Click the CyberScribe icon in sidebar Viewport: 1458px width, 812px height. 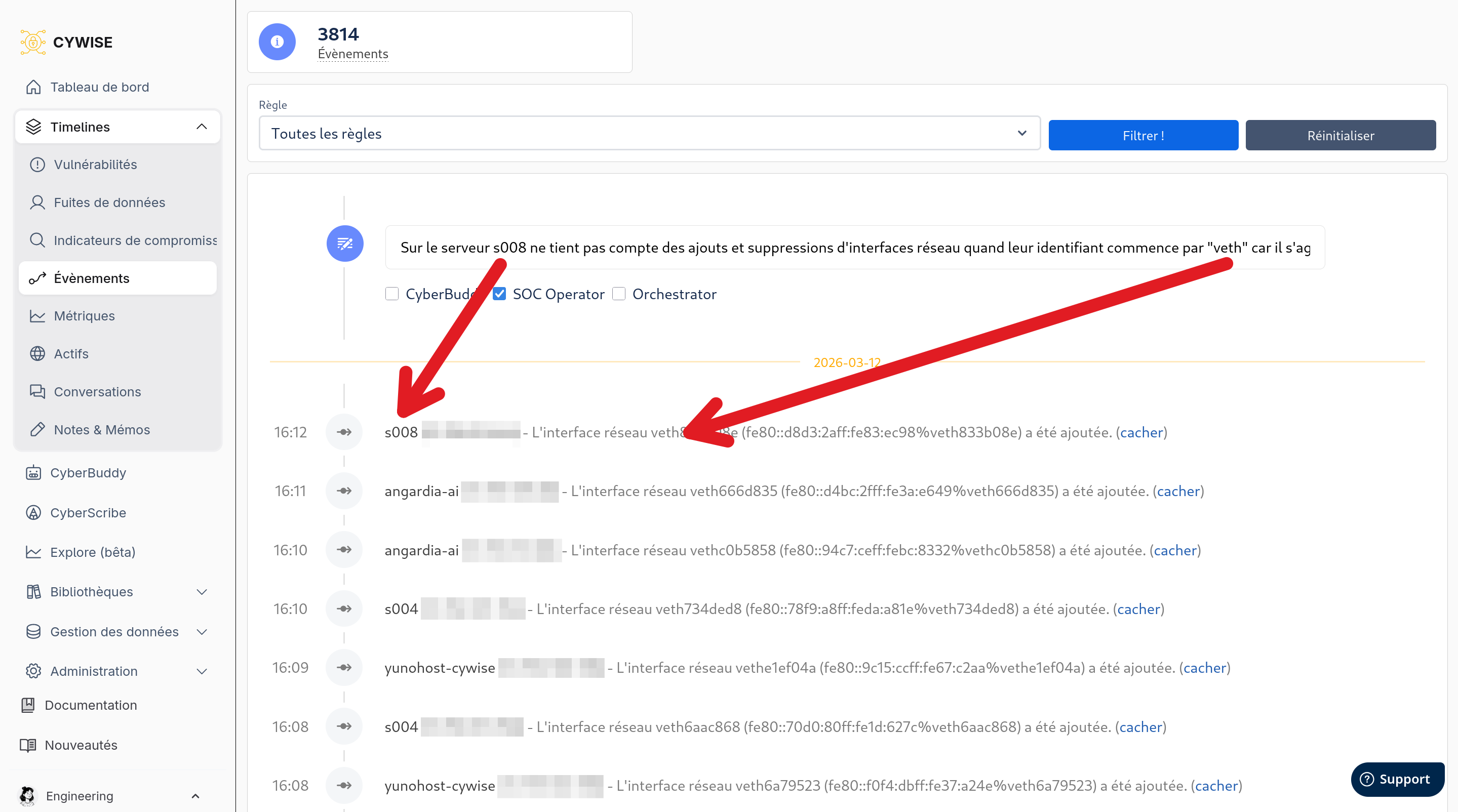click(x=33, y=513)
